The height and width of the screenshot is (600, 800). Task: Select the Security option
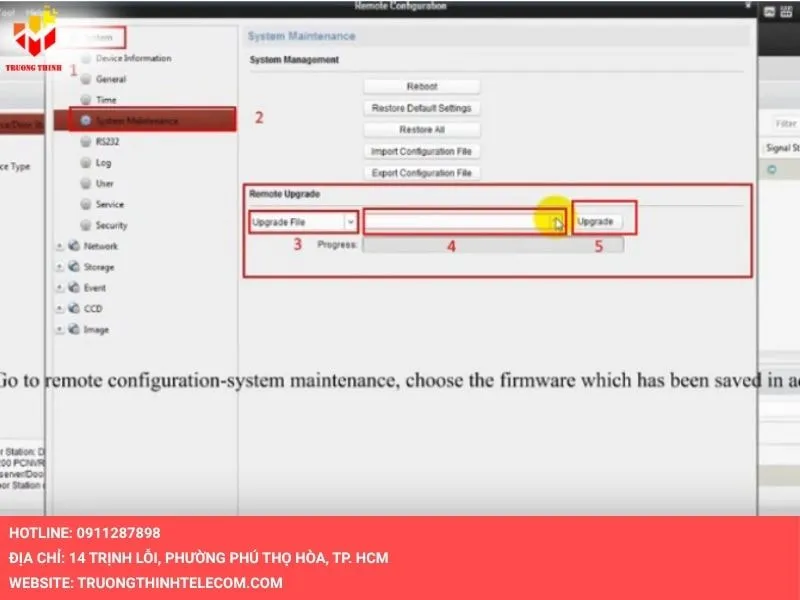pyautogui.click(x=108, y=225)
